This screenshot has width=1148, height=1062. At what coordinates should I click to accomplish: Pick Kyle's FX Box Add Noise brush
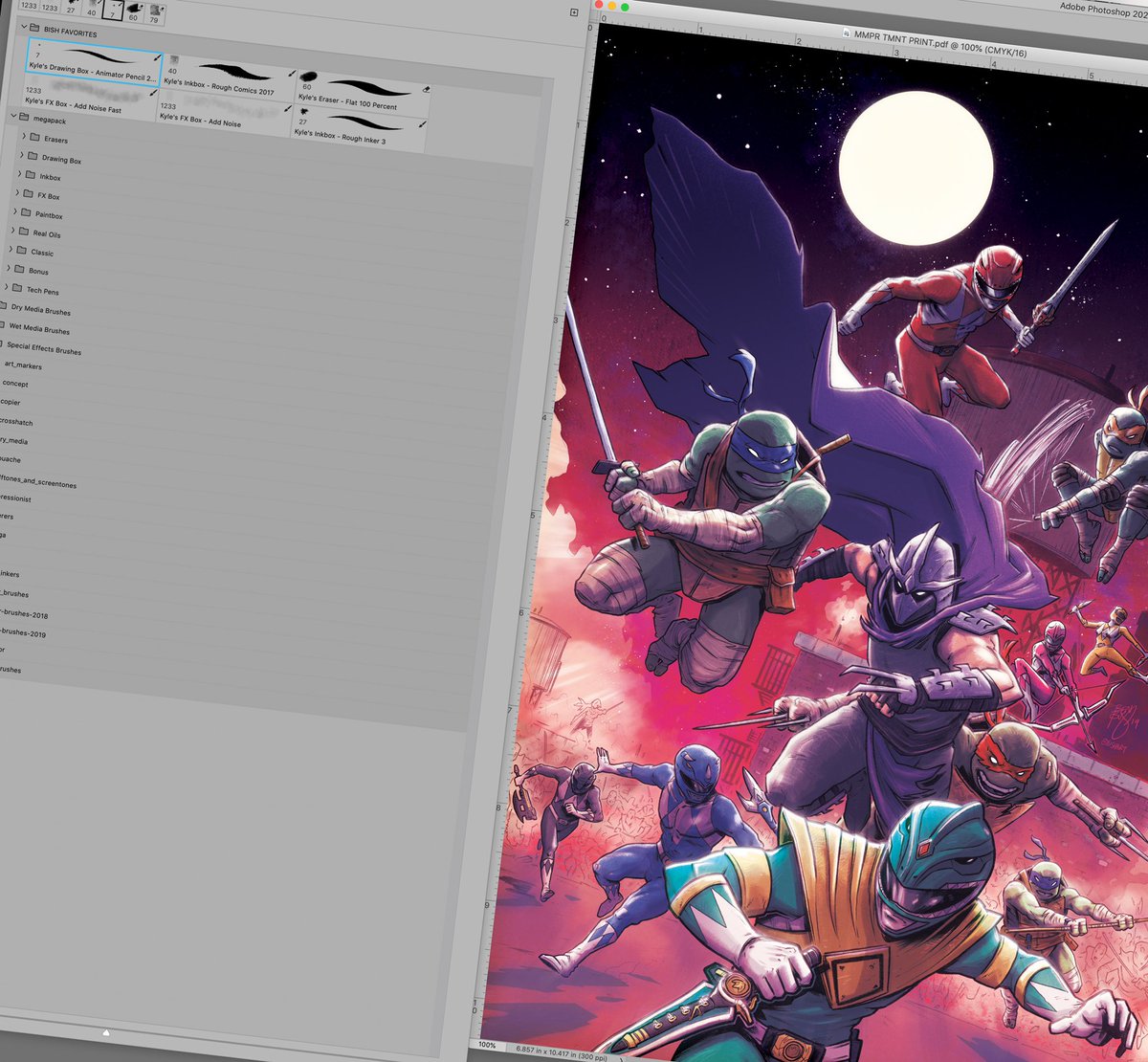coord(224,115)
